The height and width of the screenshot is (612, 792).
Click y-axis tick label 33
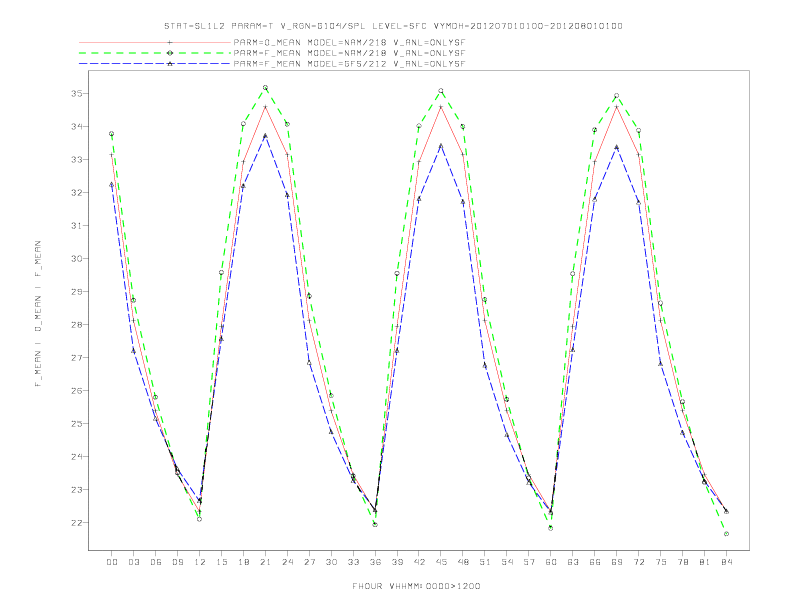tap(77, 160)
